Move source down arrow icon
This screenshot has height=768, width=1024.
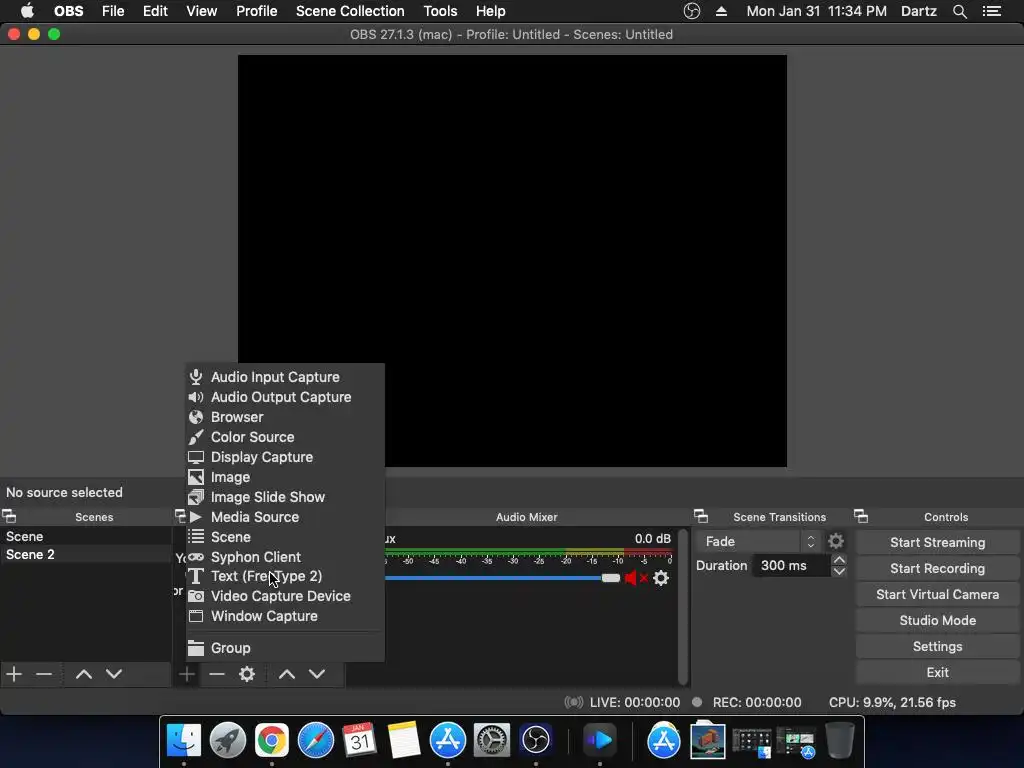(x=317, y=674)
